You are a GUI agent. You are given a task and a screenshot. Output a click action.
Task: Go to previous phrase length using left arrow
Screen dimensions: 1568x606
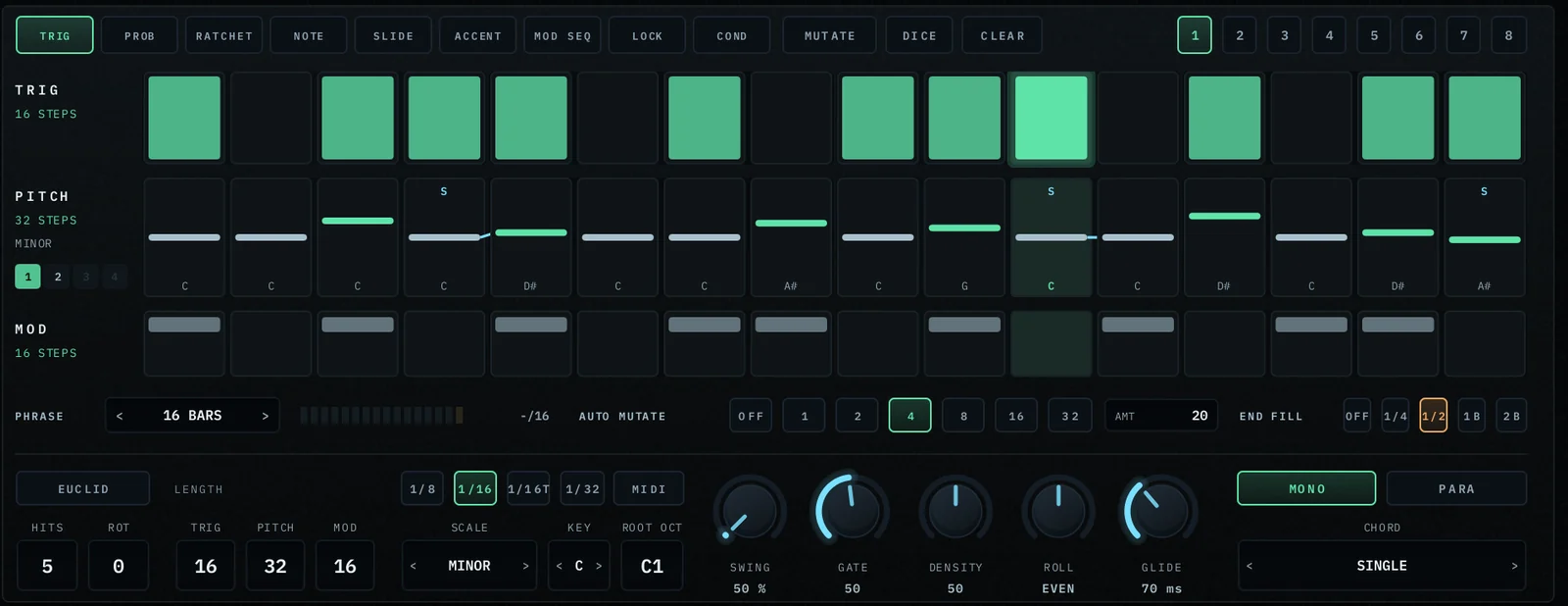[120, 416]
